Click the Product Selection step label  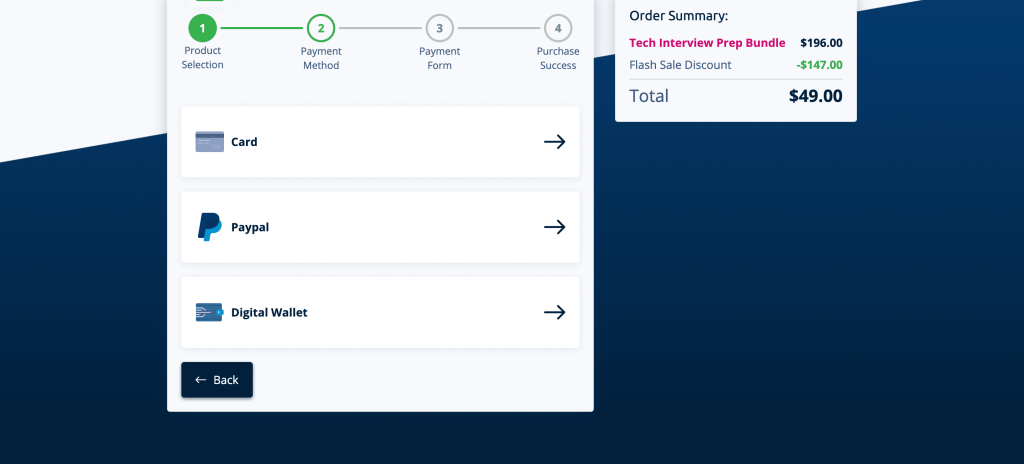(202, 58)
